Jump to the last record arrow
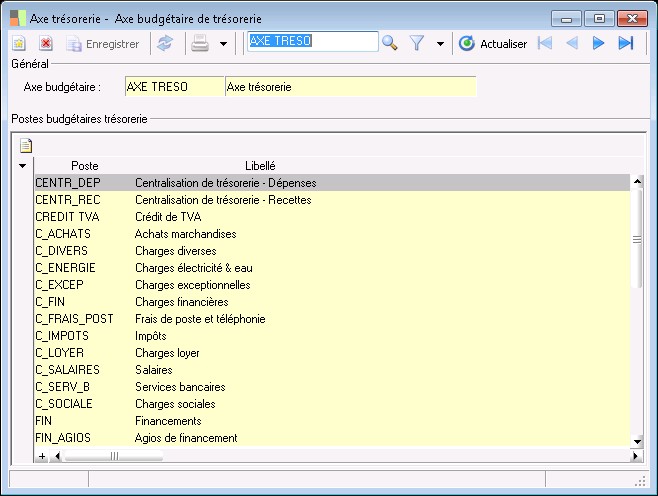This screenshot has height=496, width=658. click(626, 43)
